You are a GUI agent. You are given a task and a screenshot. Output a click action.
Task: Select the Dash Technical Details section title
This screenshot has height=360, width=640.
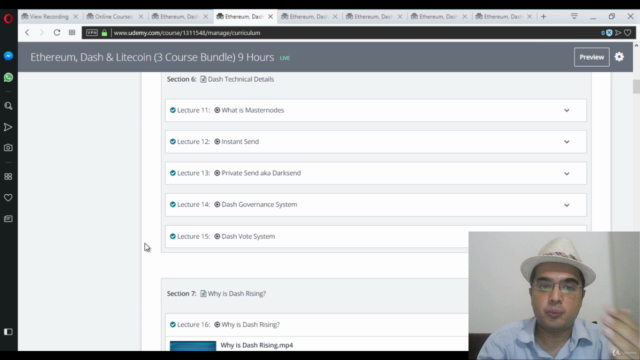click(241, 79)
